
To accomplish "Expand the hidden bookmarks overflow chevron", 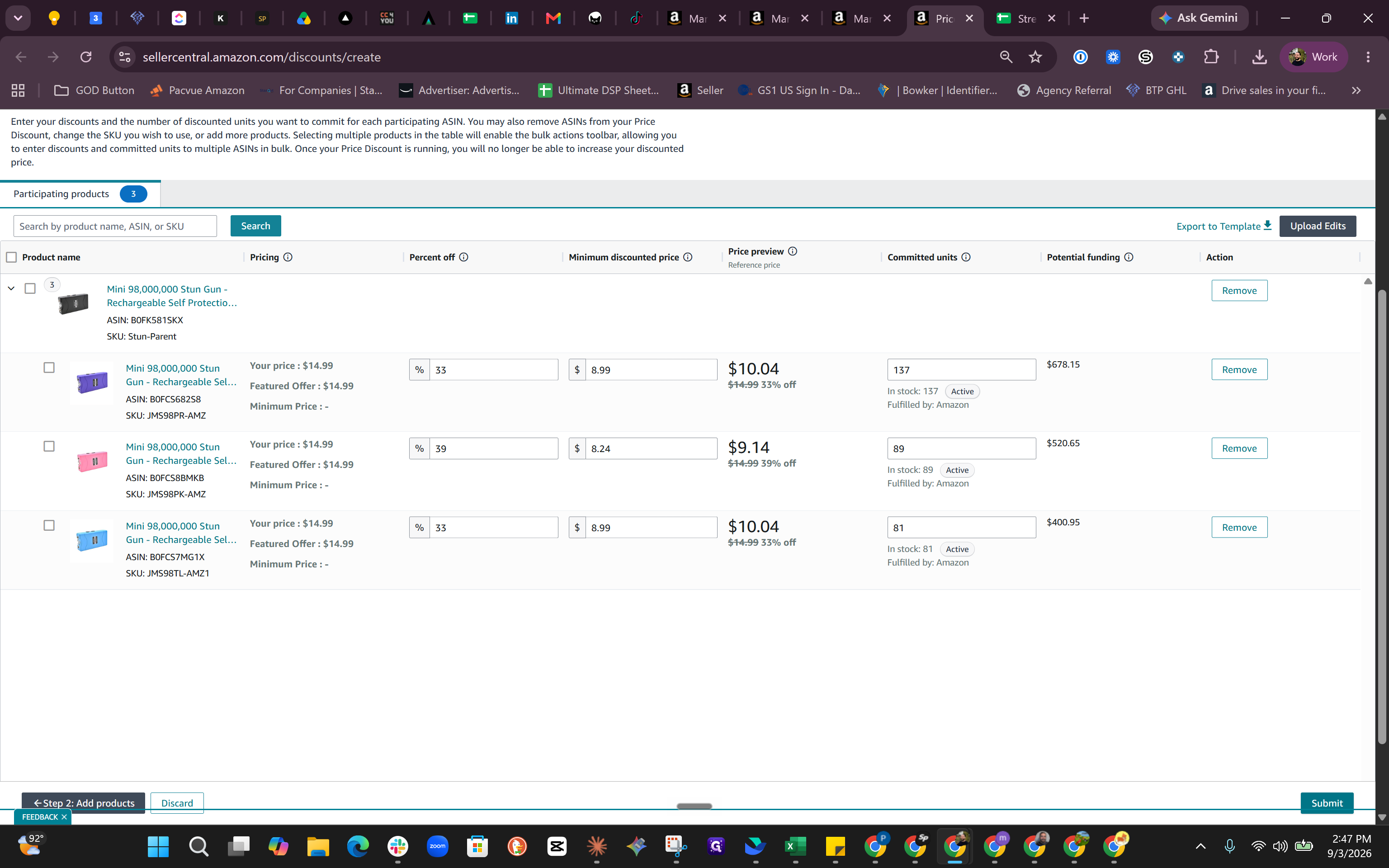I will tap(1356, 90).
